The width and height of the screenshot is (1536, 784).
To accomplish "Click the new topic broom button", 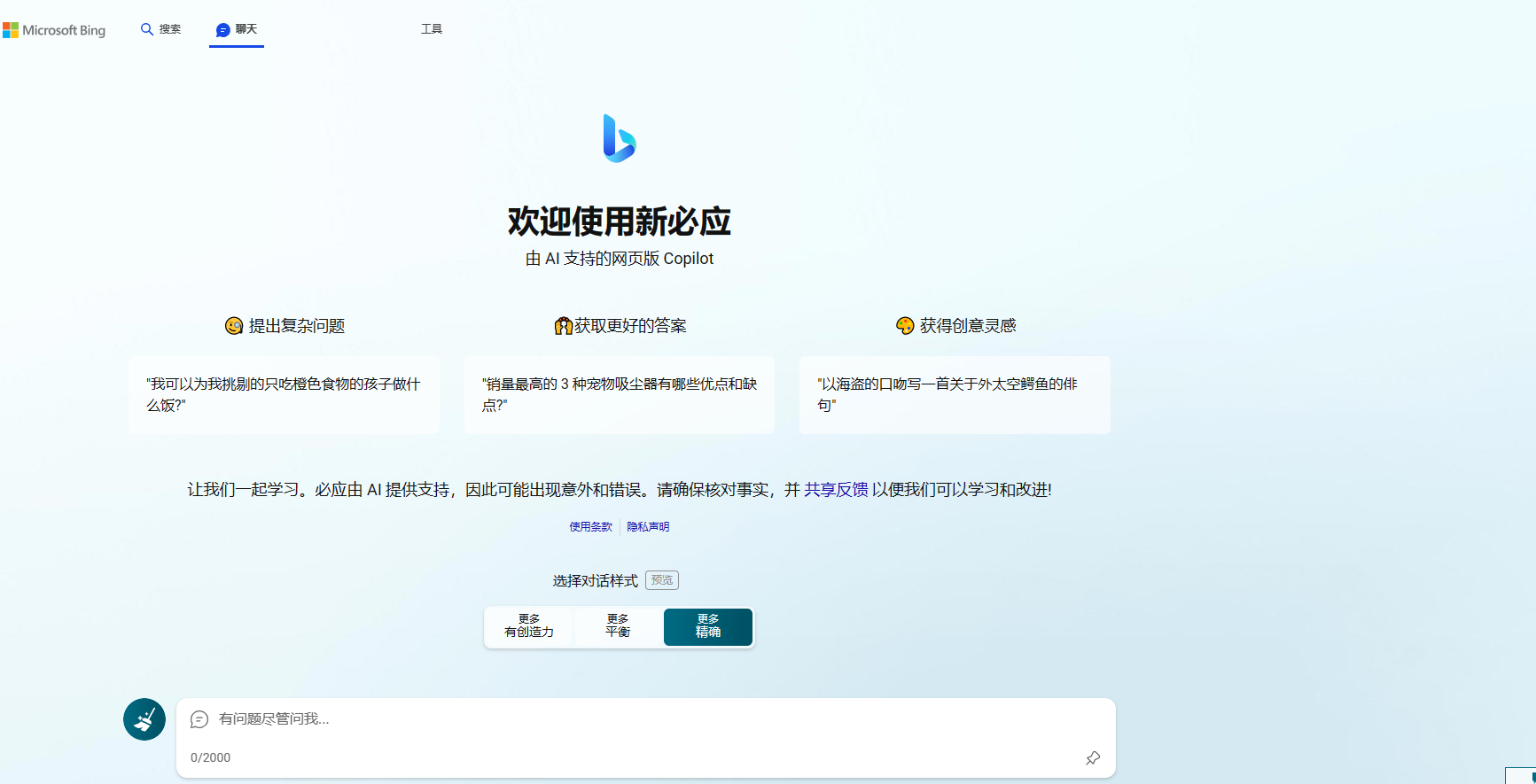I will pos(144,719).
